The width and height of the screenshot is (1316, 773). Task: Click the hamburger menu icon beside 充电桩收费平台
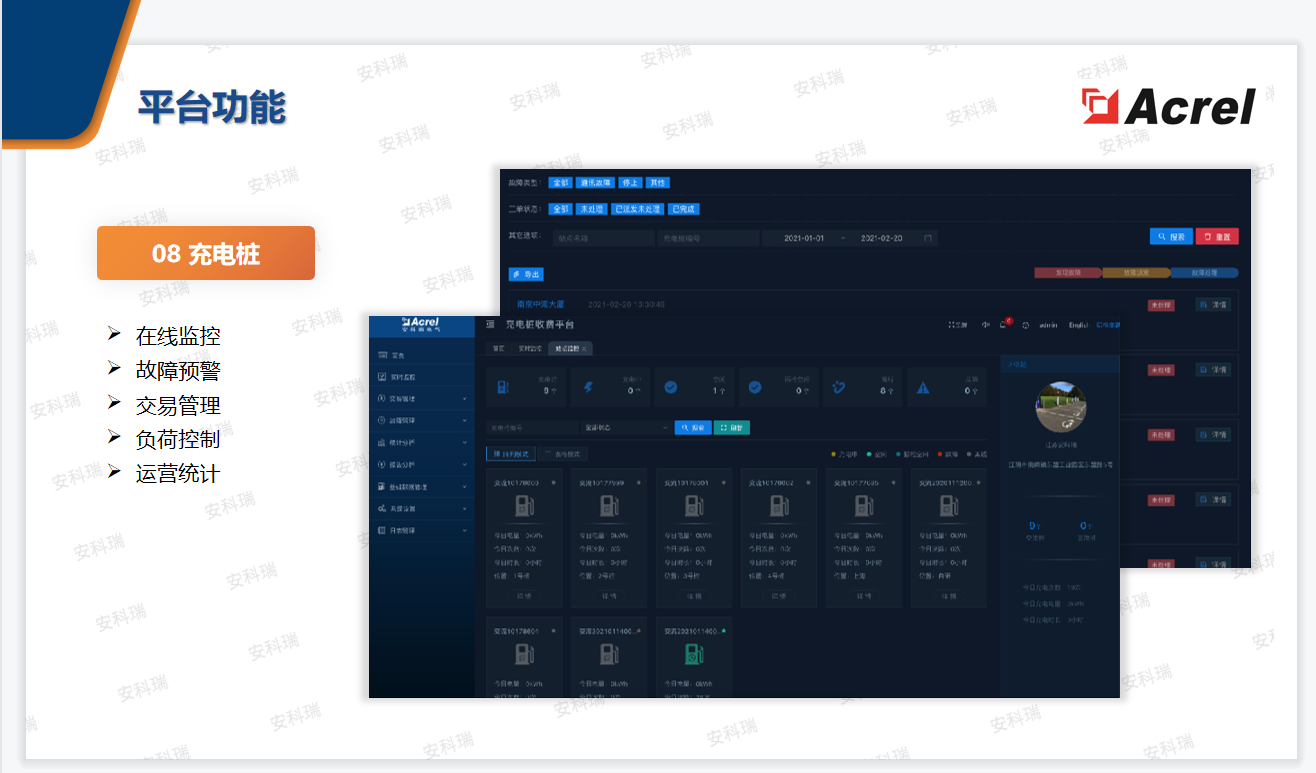[490, 324]
